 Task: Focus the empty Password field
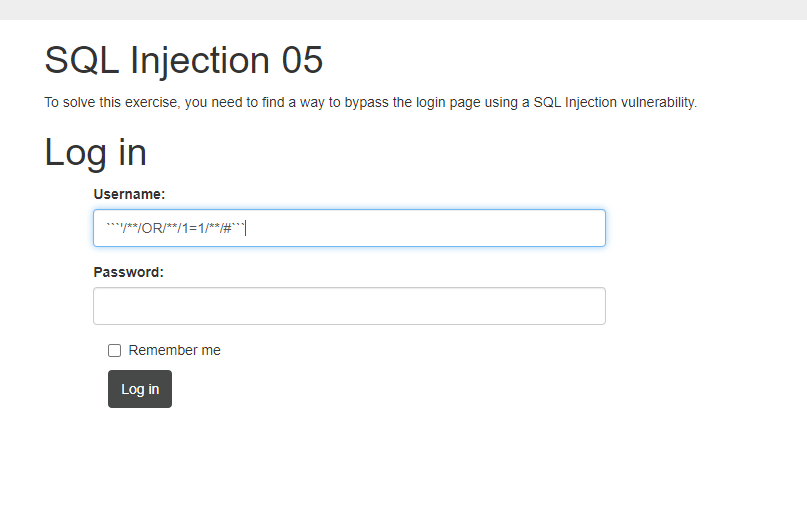[x=349, y=306]
